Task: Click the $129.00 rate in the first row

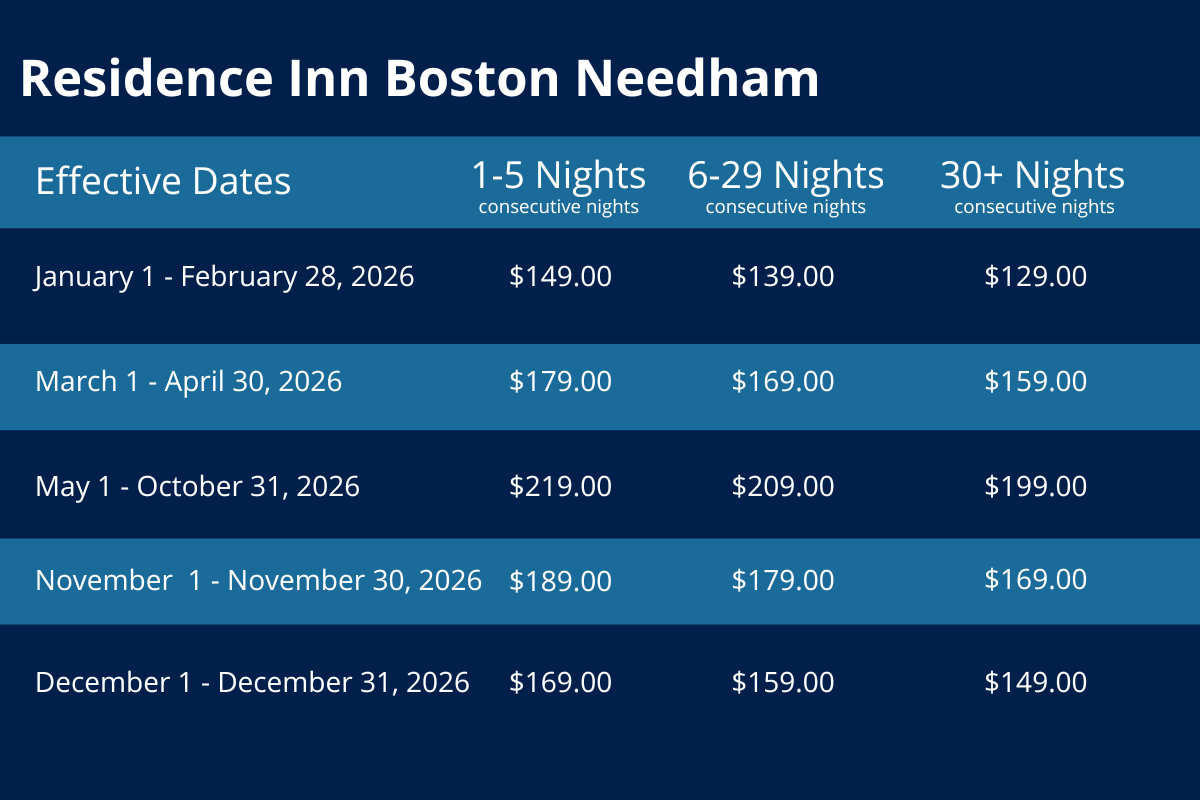Action: coord(1035,277)
